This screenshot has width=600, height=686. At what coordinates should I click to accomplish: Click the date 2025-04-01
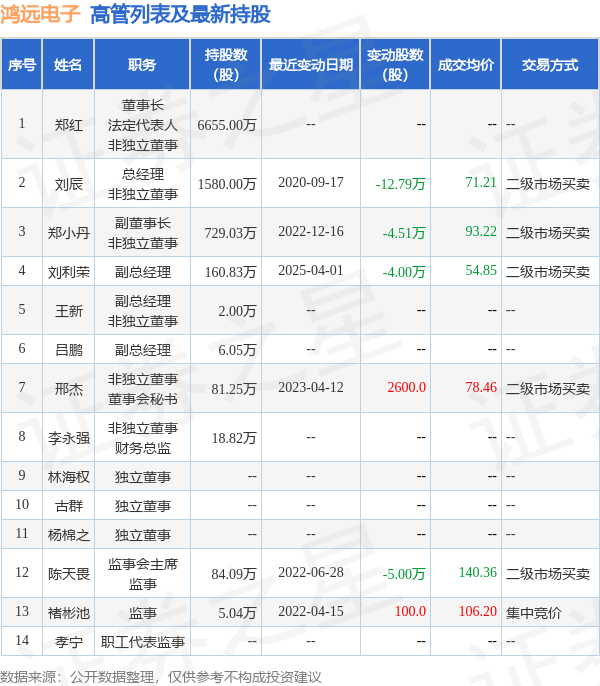click(311, 270)
